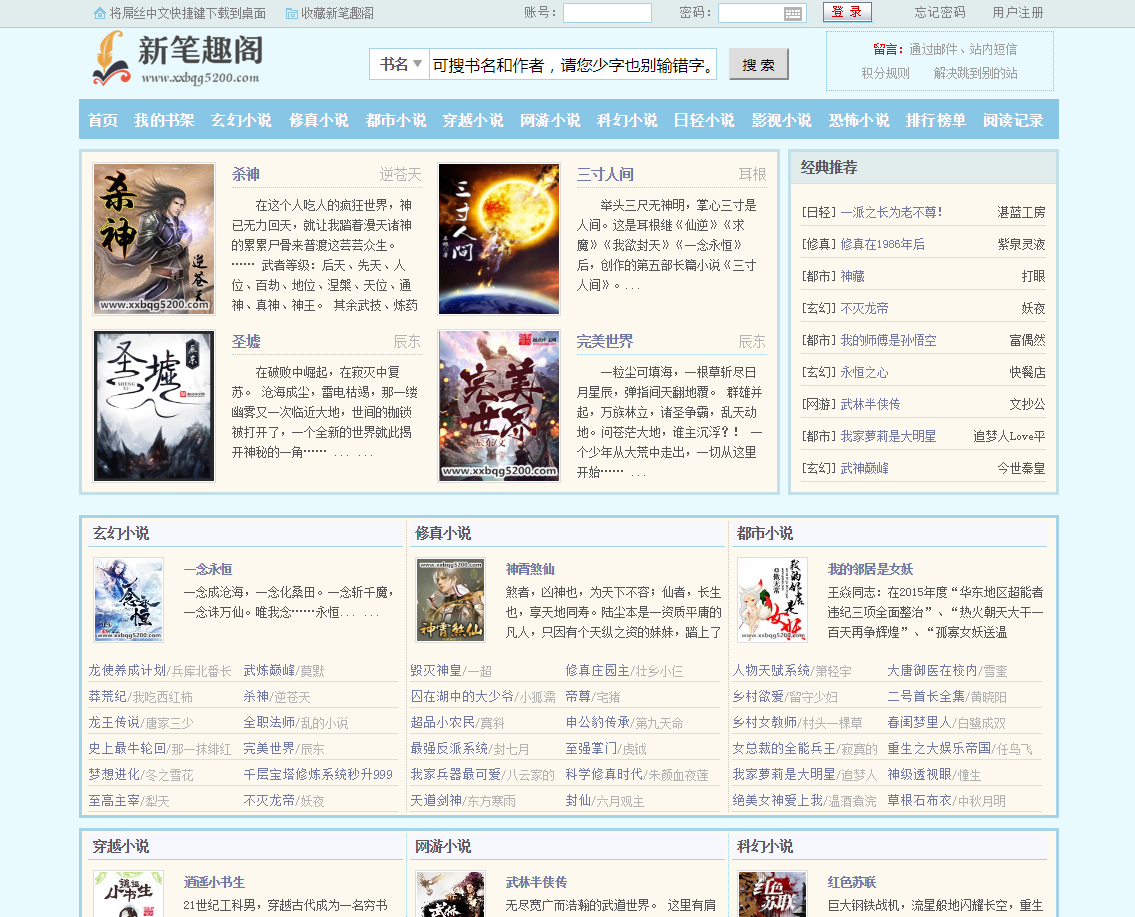Open 用户注册 registration link

[1018, 13]
